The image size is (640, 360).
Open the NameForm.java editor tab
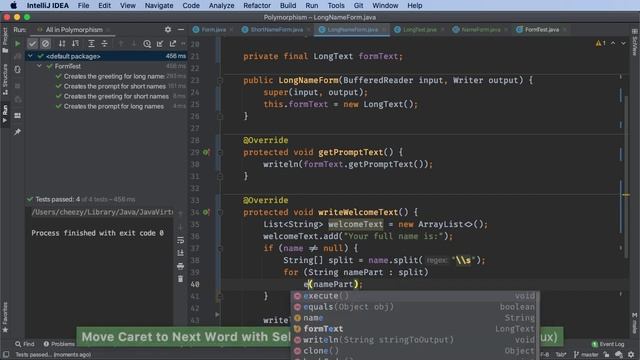coord(480,29)
